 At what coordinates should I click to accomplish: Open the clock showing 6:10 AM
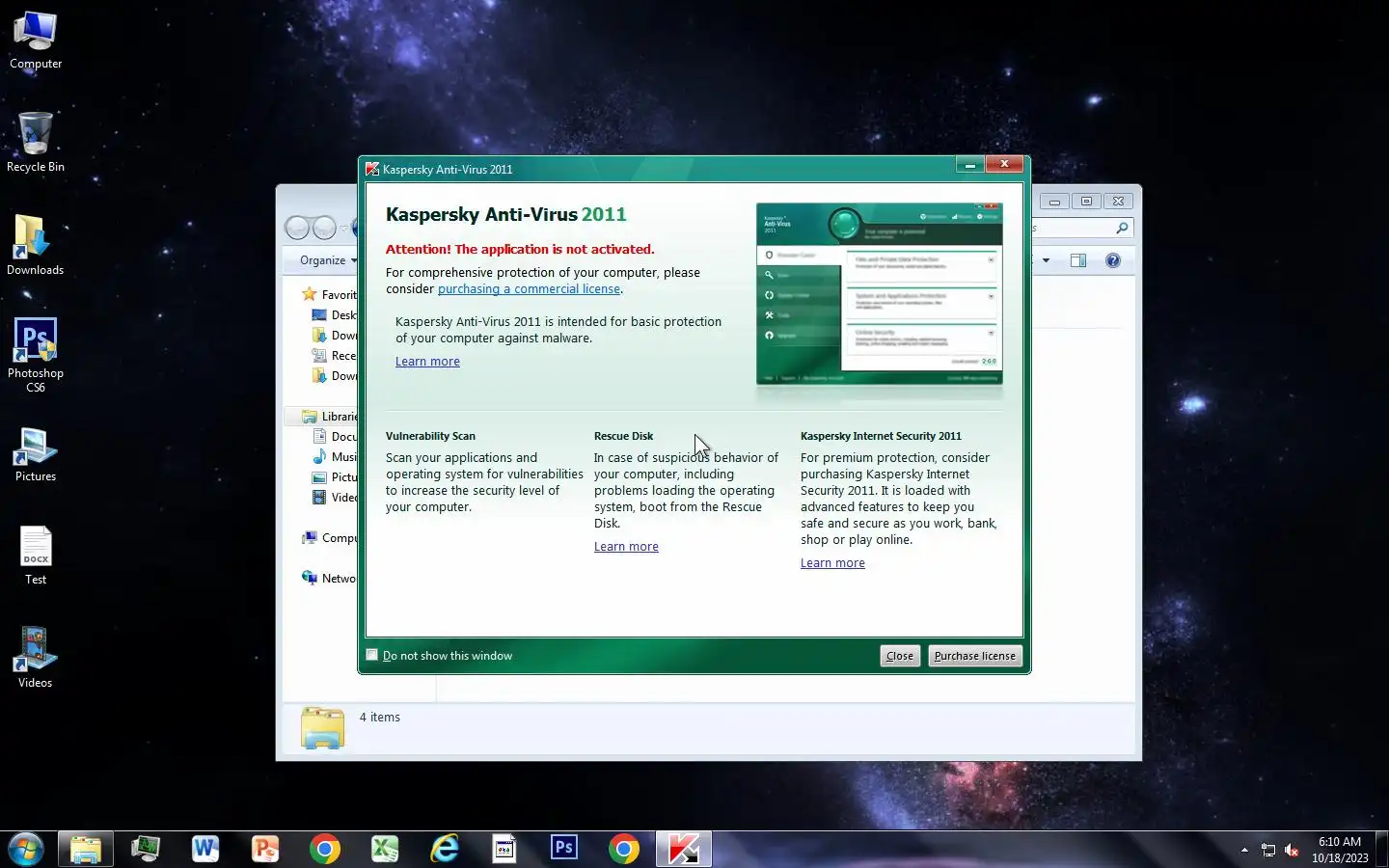[1340, 850]
